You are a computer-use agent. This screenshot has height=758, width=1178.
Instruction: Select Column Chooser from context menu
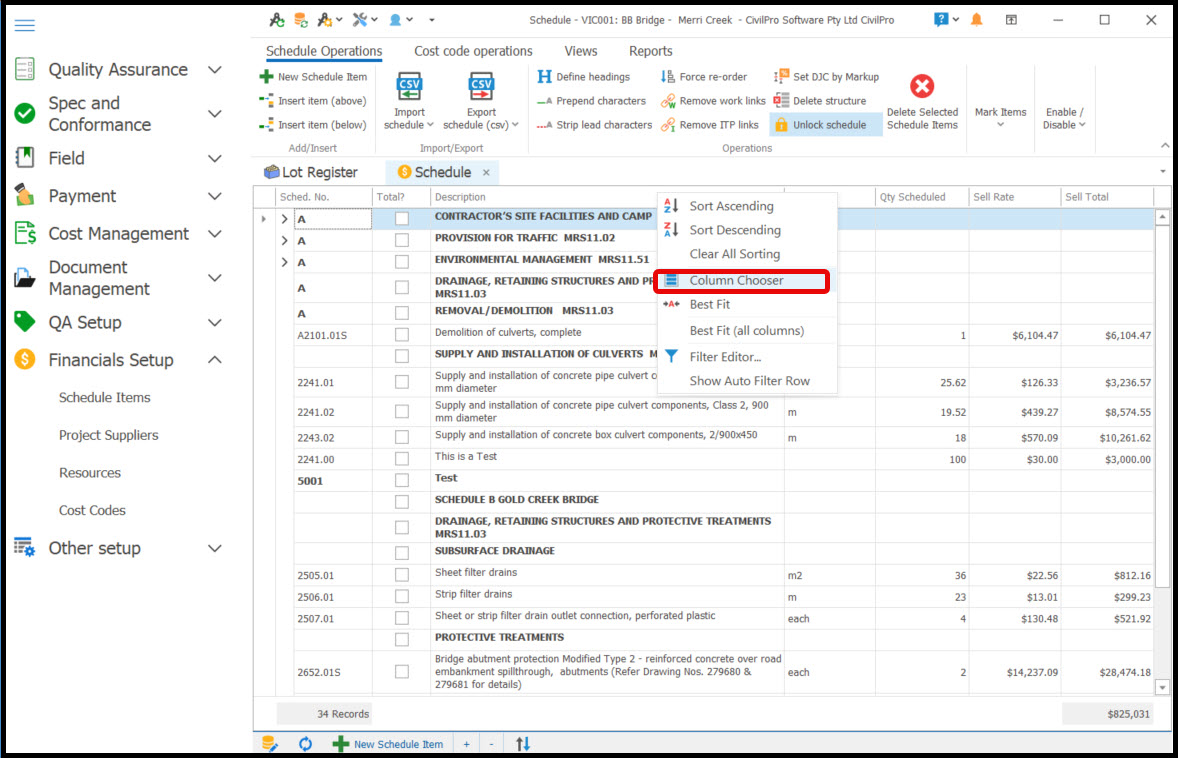pyautogui.click(x=736, y=281)
